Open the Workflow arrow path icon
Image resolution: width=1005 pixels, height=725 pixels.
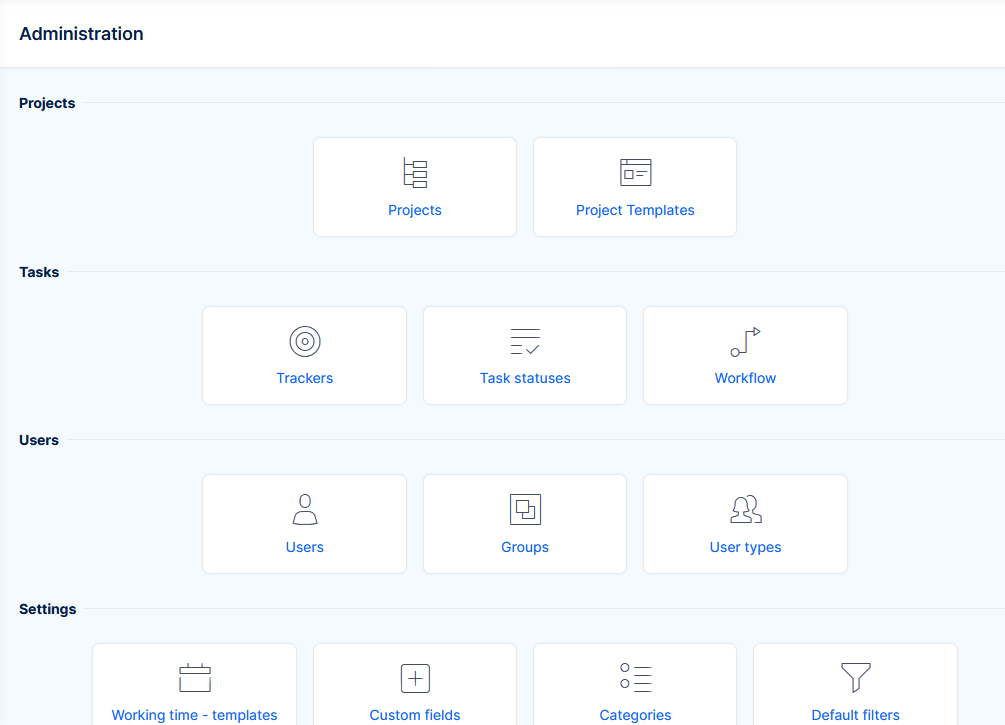tap(745, 342)
